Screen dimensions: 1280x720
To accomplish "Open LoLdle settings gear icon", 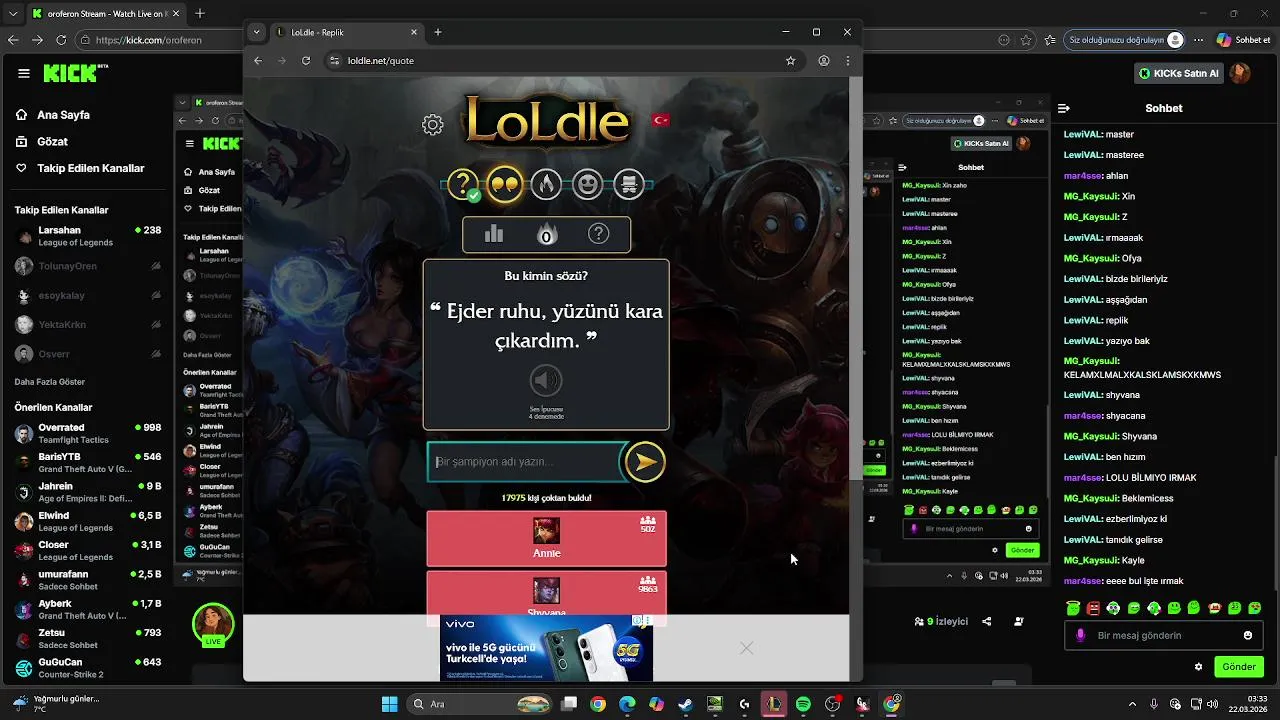I will (x=432, y=125).
